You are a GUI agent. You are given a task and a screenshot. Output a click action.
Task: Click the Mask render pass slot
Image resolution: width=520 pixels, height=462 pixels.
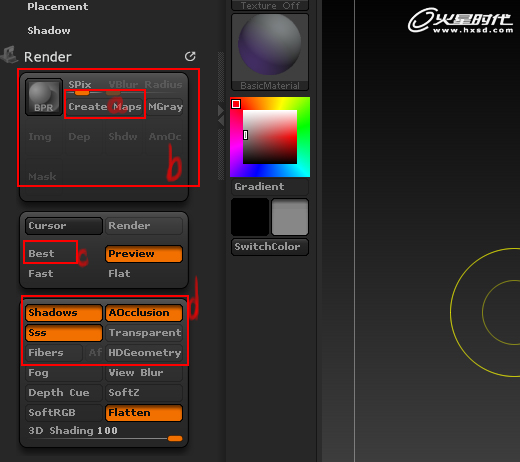(43, 177)
